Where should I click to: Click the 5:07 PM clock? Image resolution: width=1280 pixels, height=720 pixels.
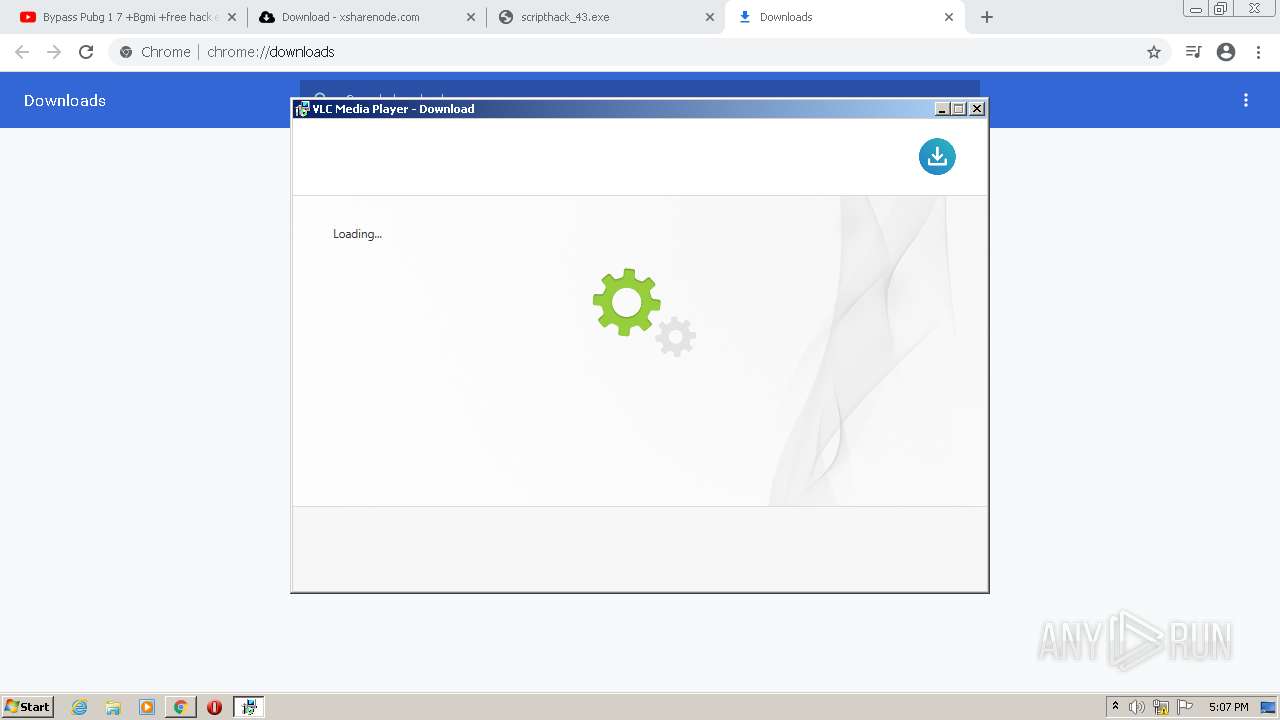pyautogui.click(x=1228, y=707)
